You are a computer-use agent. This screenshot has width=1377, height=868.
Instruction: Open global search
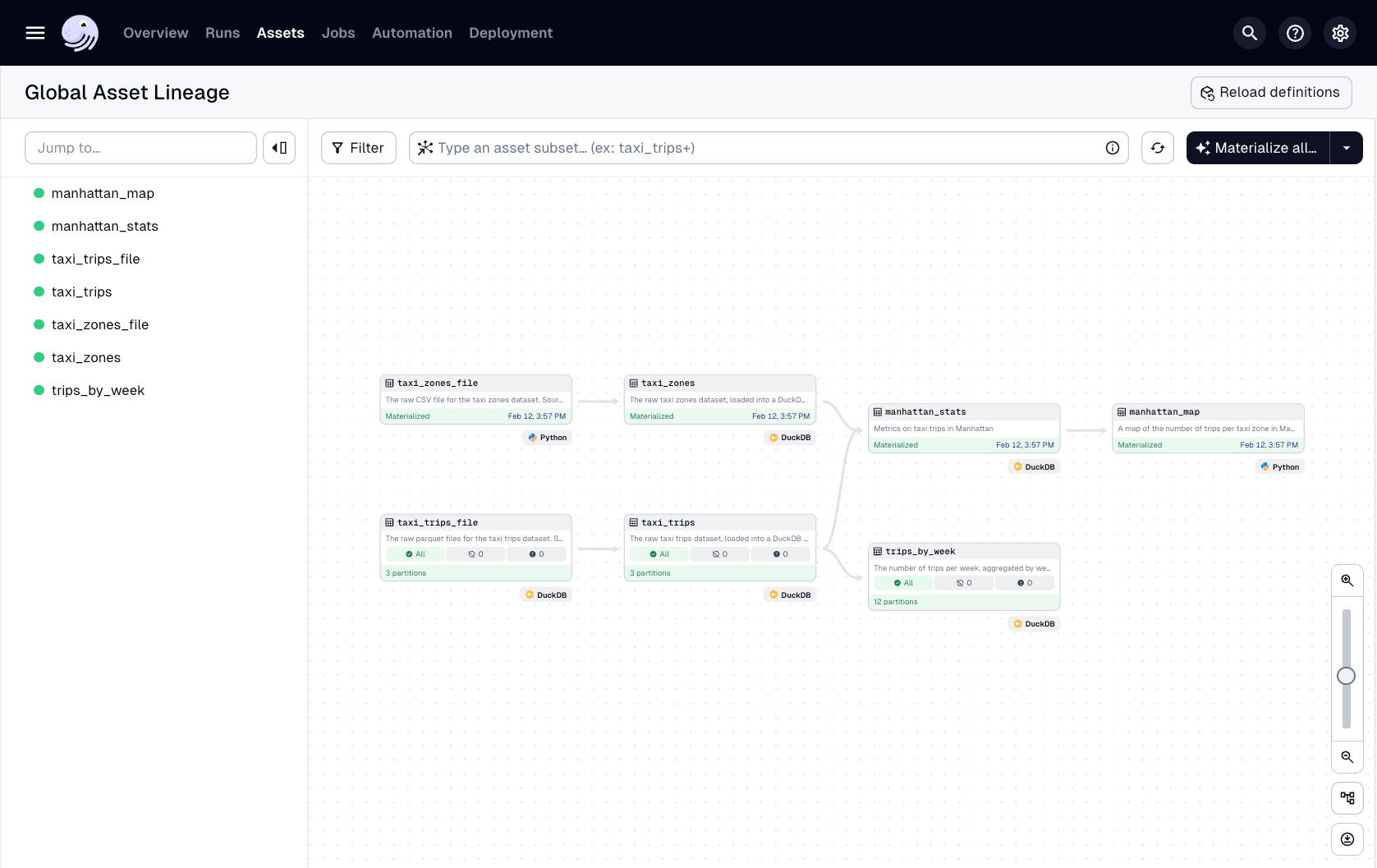click(x=1249, y=33)
